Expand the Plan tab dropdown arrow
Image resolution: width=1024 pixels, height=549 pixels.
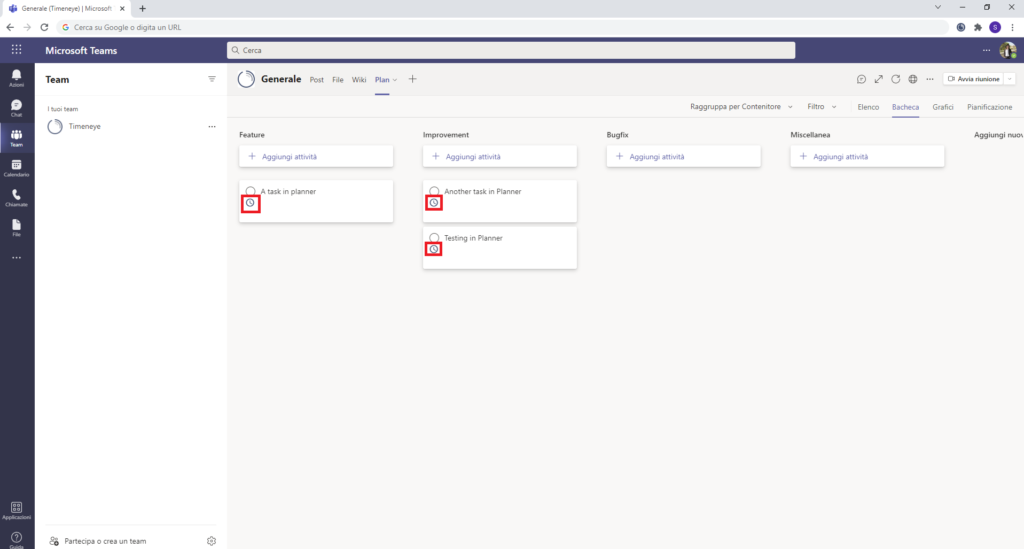(395, 80)
